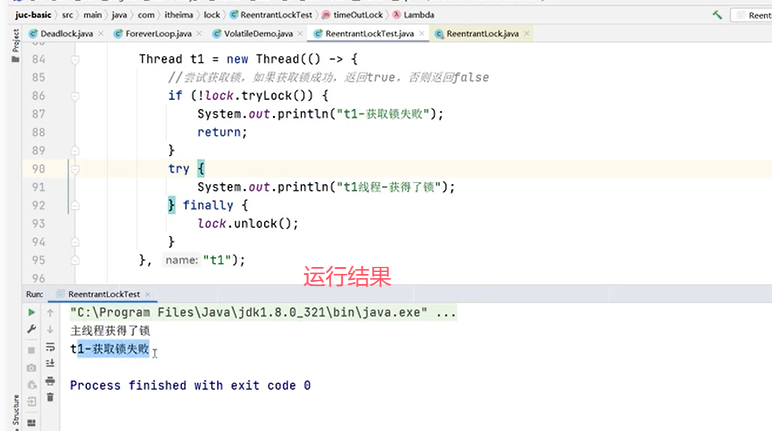The width and height of the screenshot is (772, 431).
Task: Click Process finished with exit code 0
Action: [190, 385]
